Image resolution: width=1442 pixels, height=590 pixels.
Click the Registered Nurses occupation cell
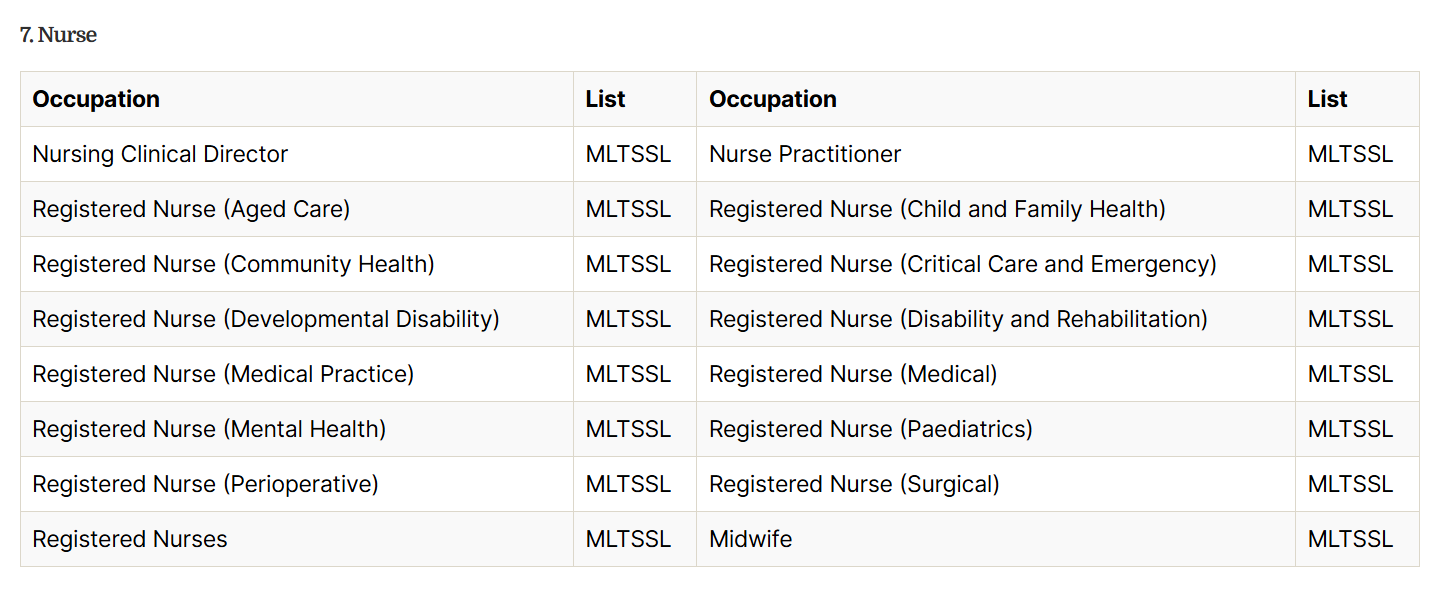click(130, 539)
